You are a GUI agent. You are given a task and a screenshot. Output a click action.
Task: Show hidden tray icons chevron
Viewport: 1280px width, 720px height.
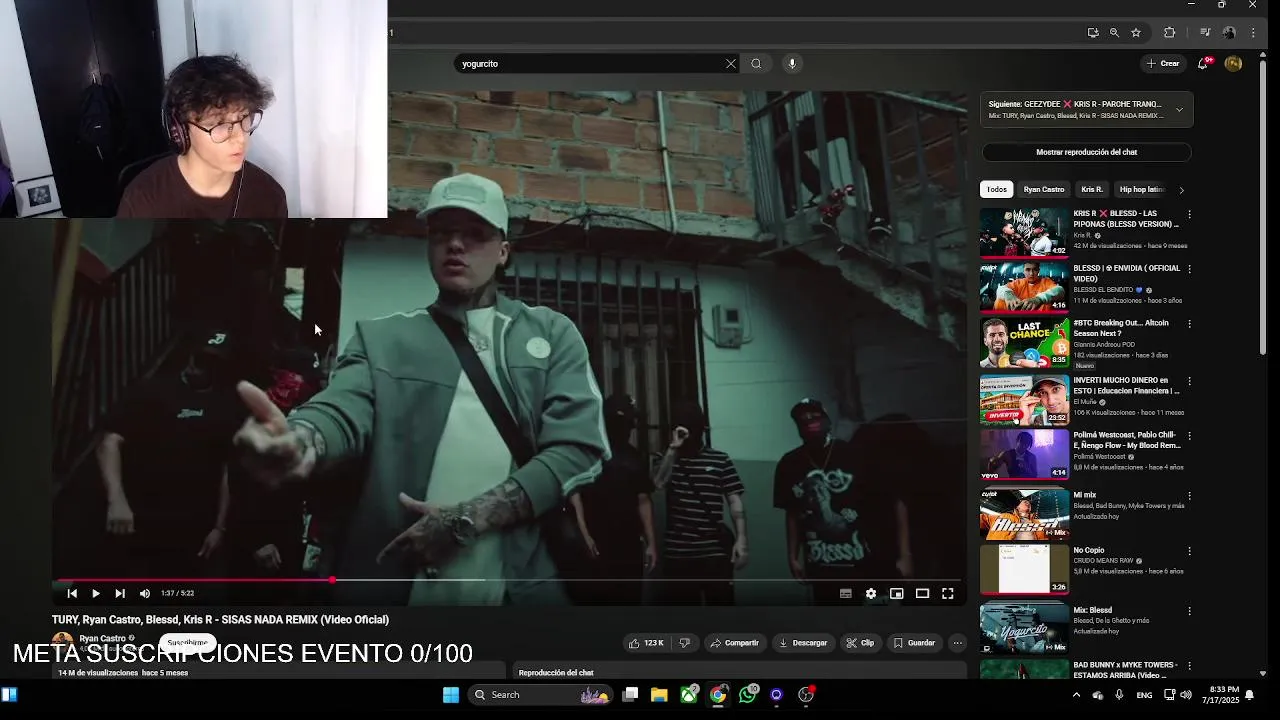click(1076, 695)
